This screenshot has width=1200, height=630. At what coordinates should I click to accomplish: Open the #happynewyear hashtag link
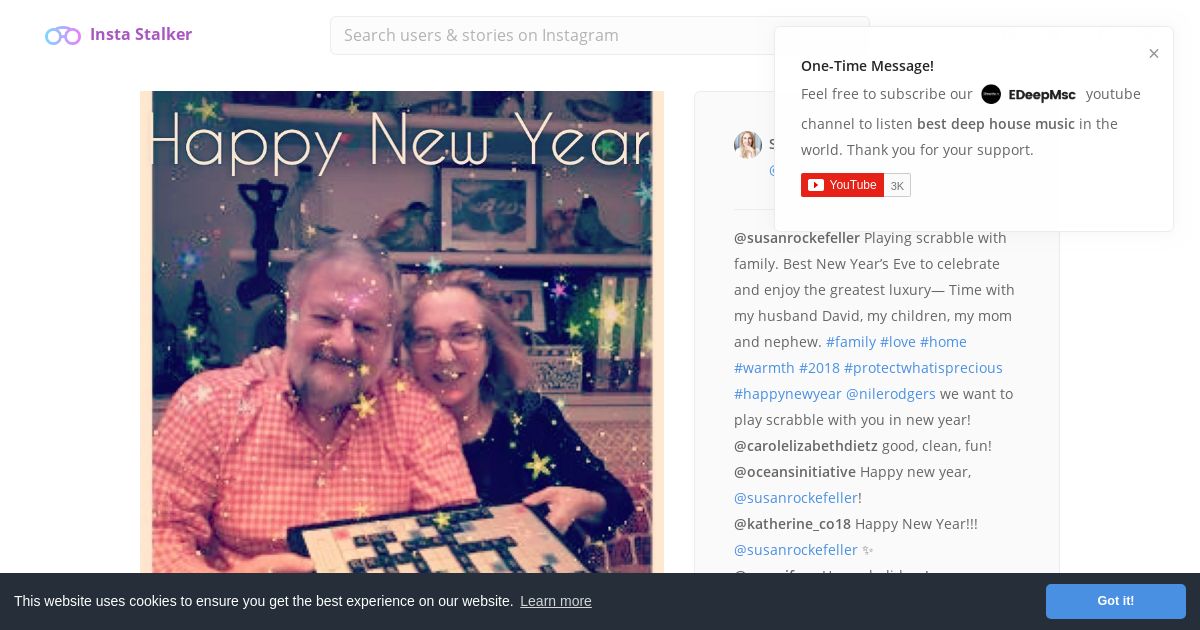click(788, 394)
